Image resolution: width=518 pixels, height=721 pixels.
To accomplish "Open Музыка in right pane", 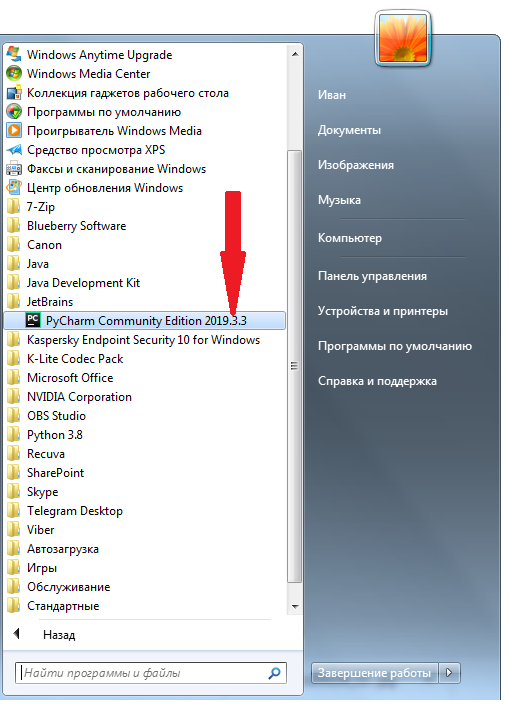I will pyautogui.click(x=339, y=200).
